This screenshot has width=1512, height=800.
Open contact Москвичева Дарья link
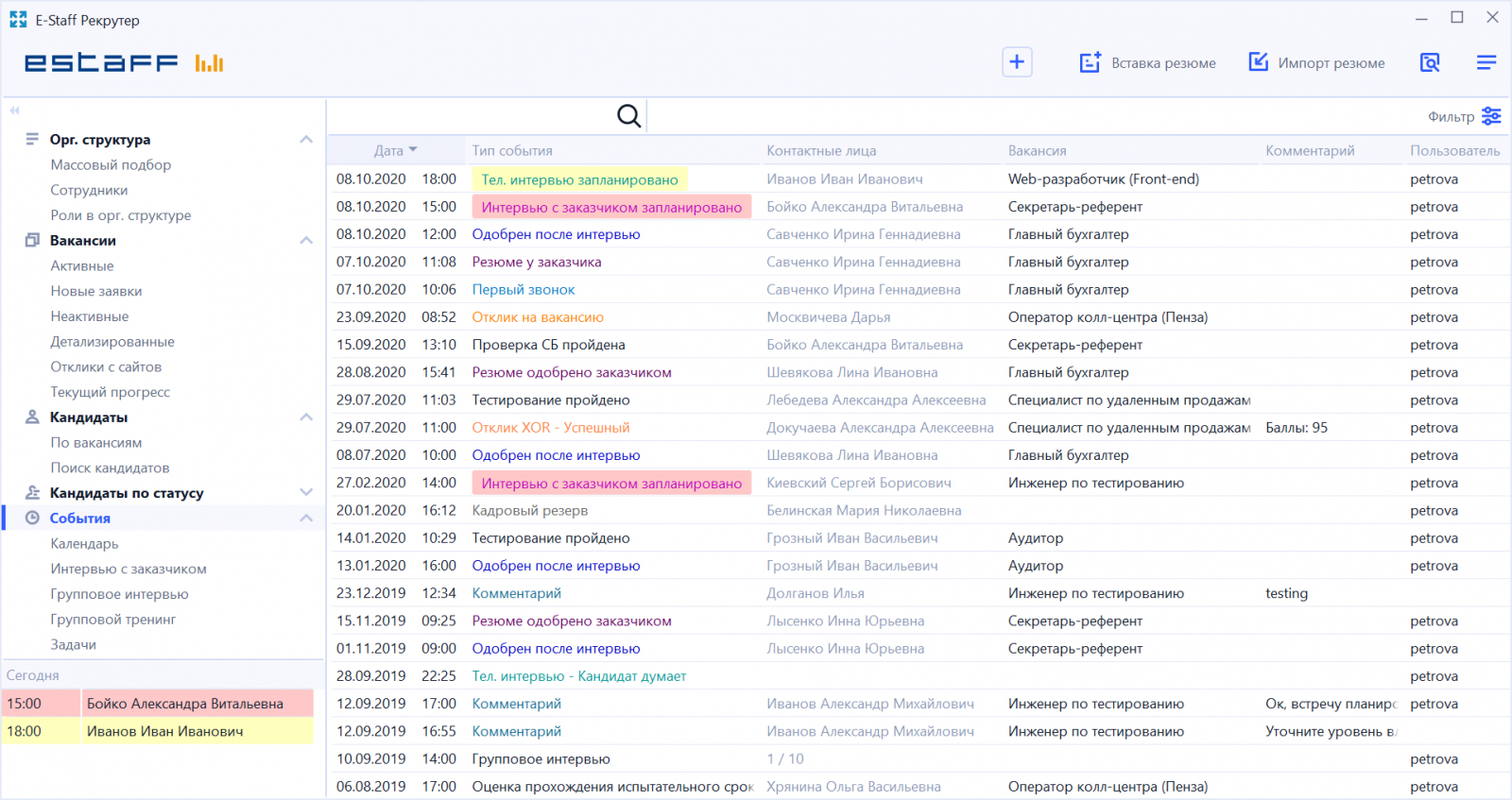pos(828,317)
